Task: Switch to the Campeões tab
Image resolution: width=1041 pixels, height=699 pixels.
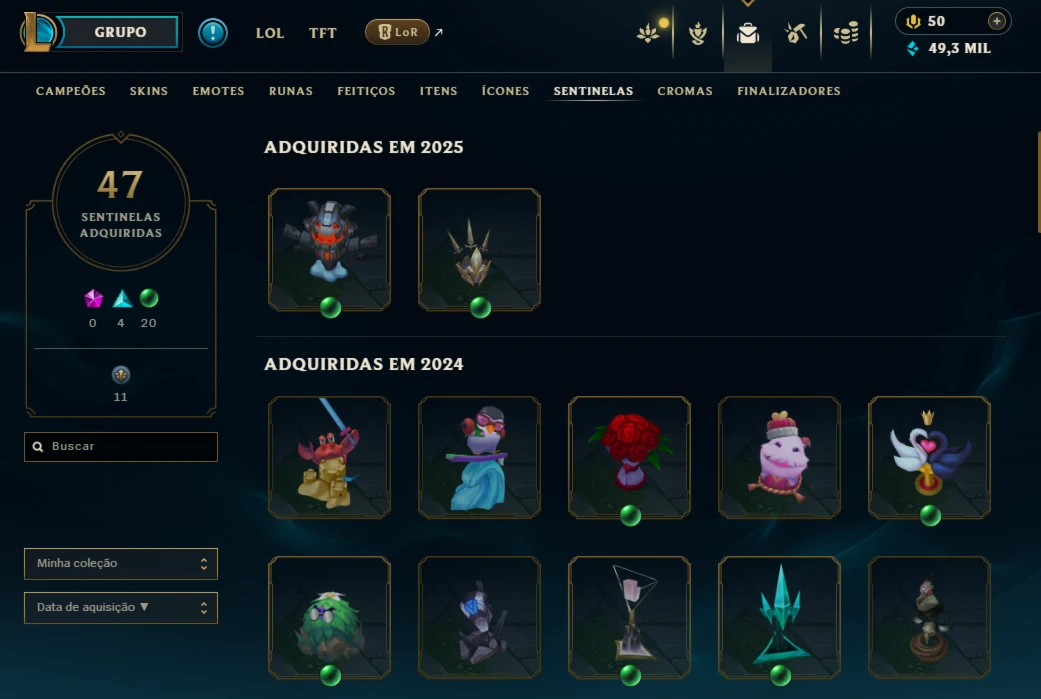Action: tap(70, 91)
